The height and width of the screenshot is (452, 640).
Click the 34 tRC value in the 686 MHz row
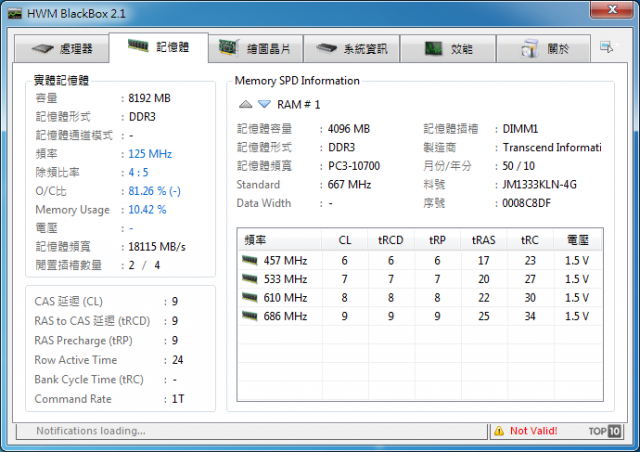(530, 316)
